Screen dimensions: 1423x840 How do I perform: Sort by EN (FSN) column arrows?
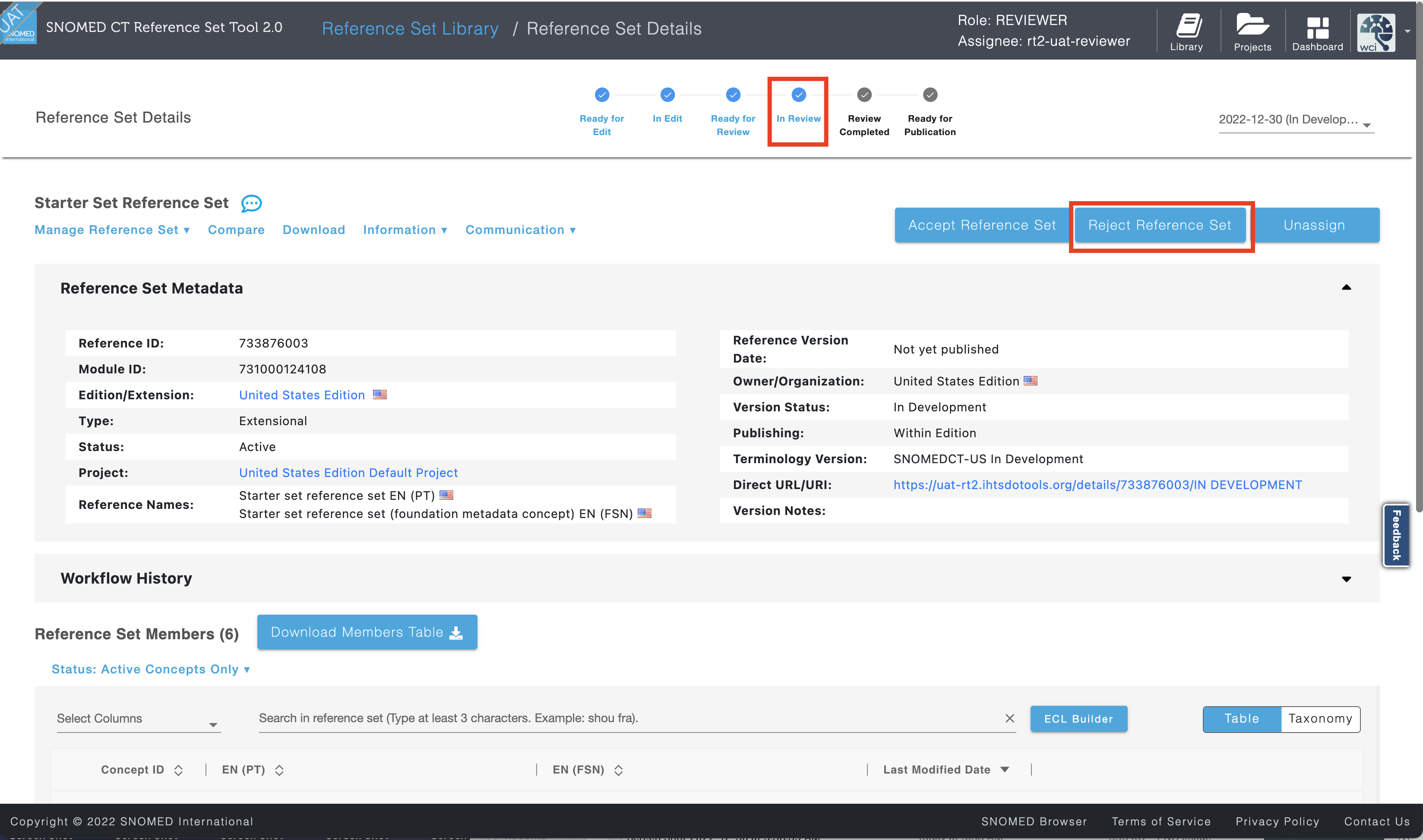(618, 771)
